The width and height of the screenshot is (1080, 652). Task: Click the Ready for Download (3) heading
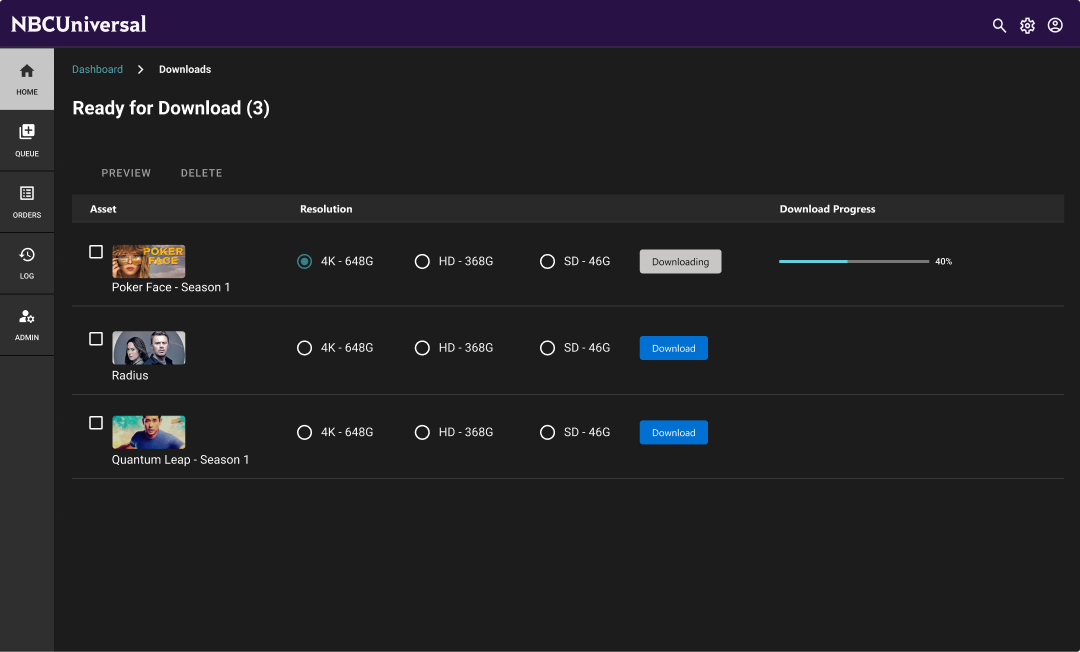click(x=171, y=109)
